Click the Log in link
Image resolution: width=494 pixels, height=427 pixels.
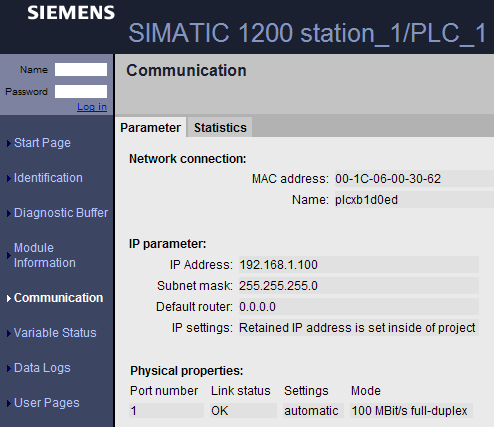point(92,107)
